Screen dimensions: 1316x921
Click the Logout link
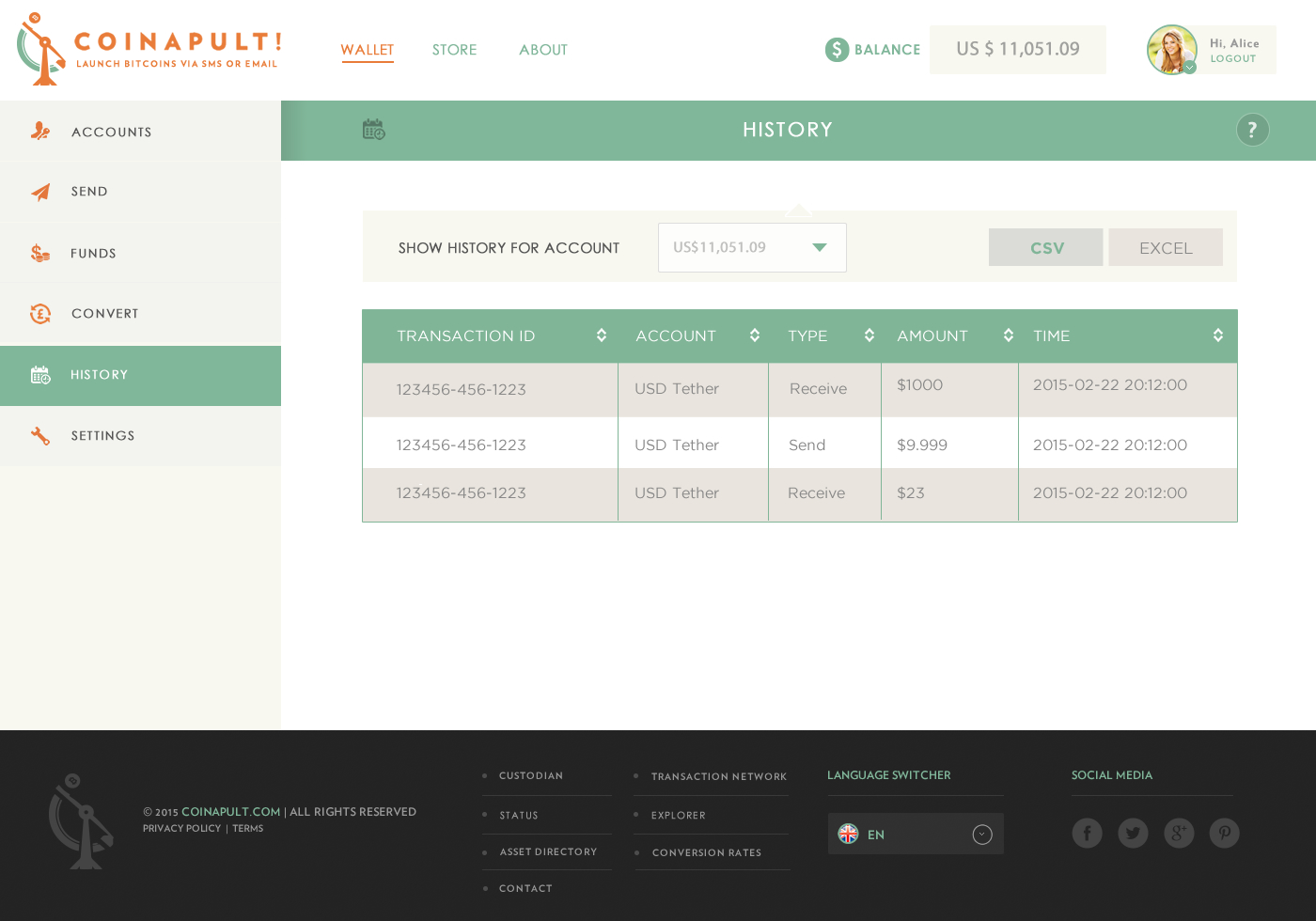click(x=1233, y=58)
